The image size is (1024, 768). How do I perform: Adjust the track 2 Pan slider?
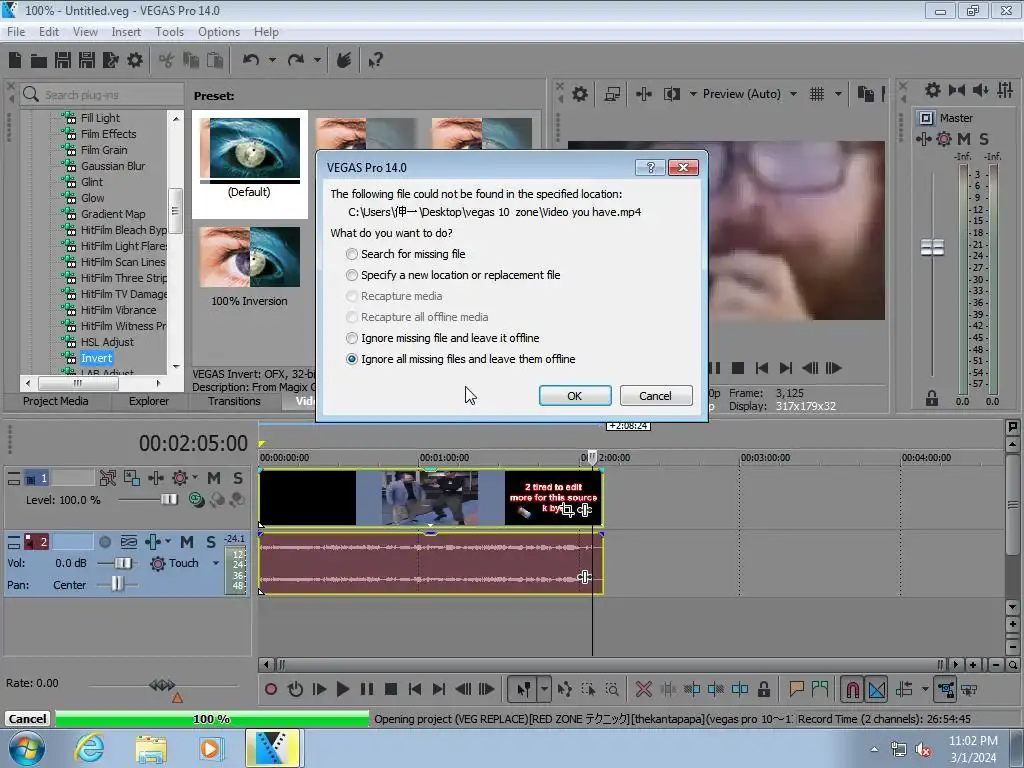click(116, 584)
